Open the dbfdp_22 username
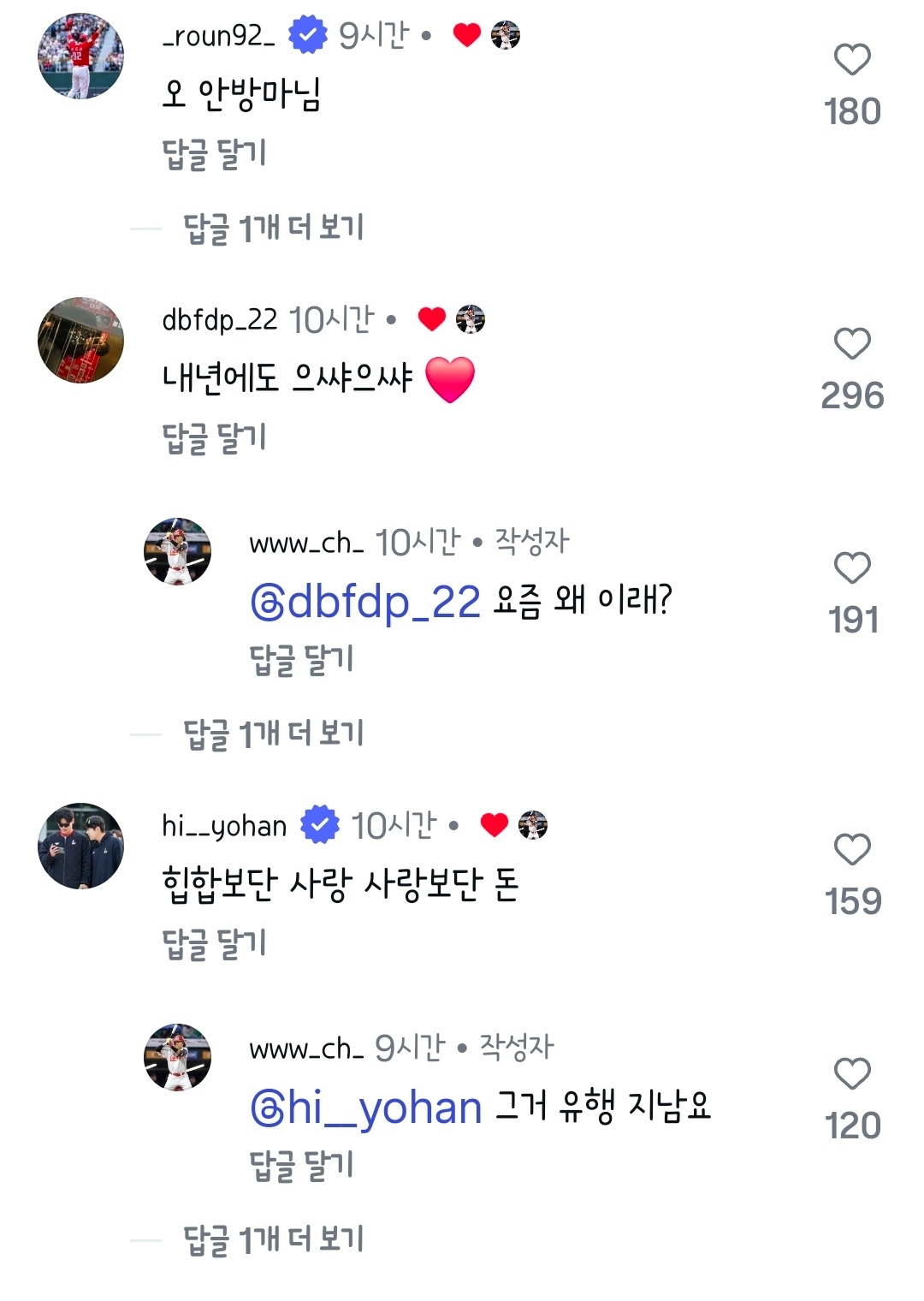Image resolution: width=924 pixels, height=1301 pixels. pyautogui.click(x=220, y=320)
